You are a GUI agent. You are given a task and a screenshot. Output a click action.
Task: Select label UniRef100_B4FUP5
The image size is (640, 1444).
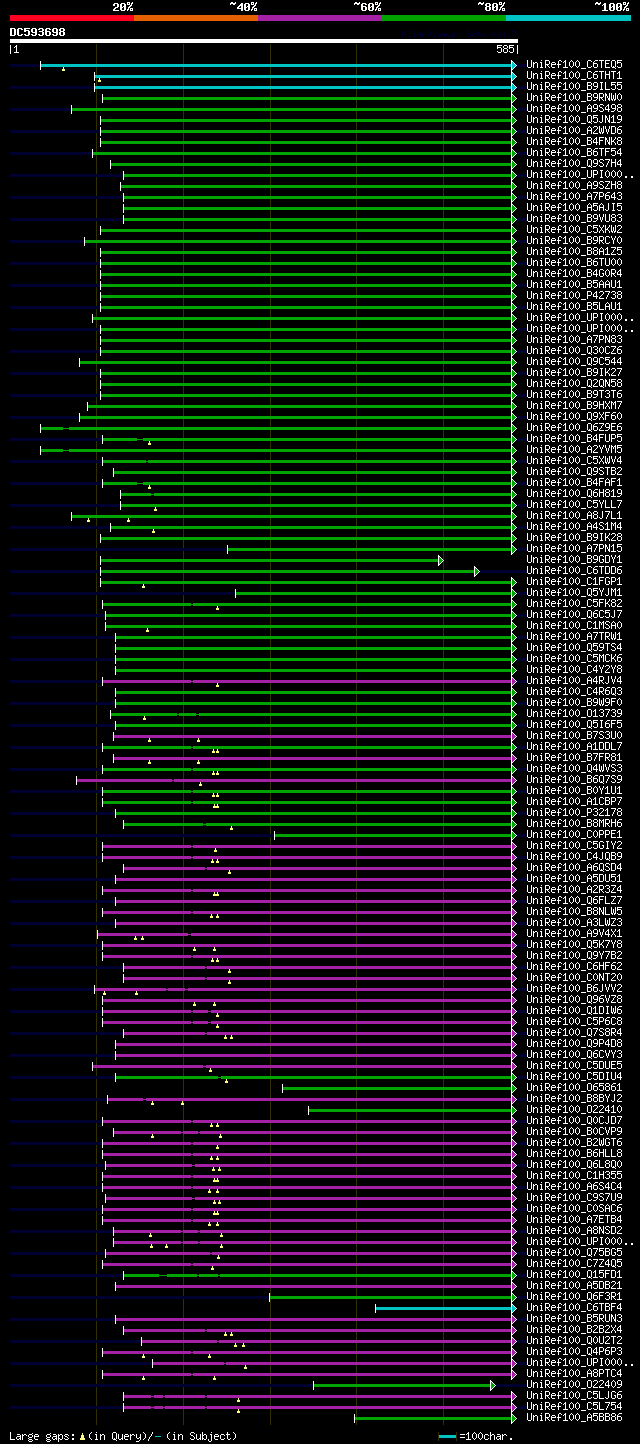[574, 438]
